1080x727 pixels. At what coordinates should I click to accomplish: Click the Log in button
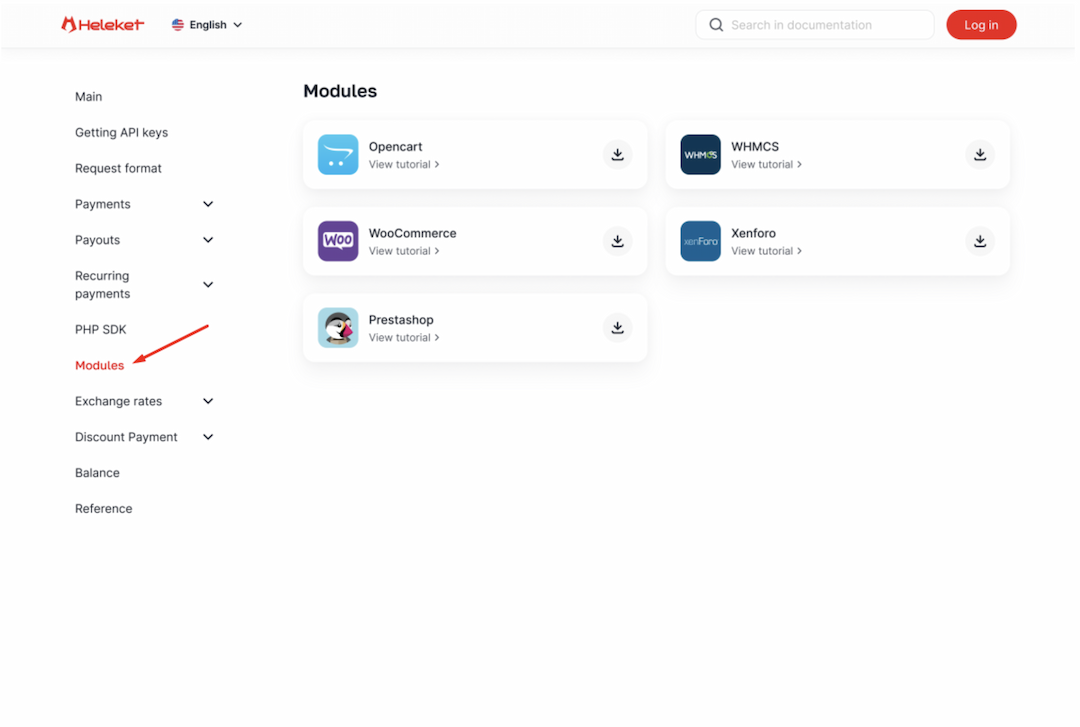(x=982, y=25)
